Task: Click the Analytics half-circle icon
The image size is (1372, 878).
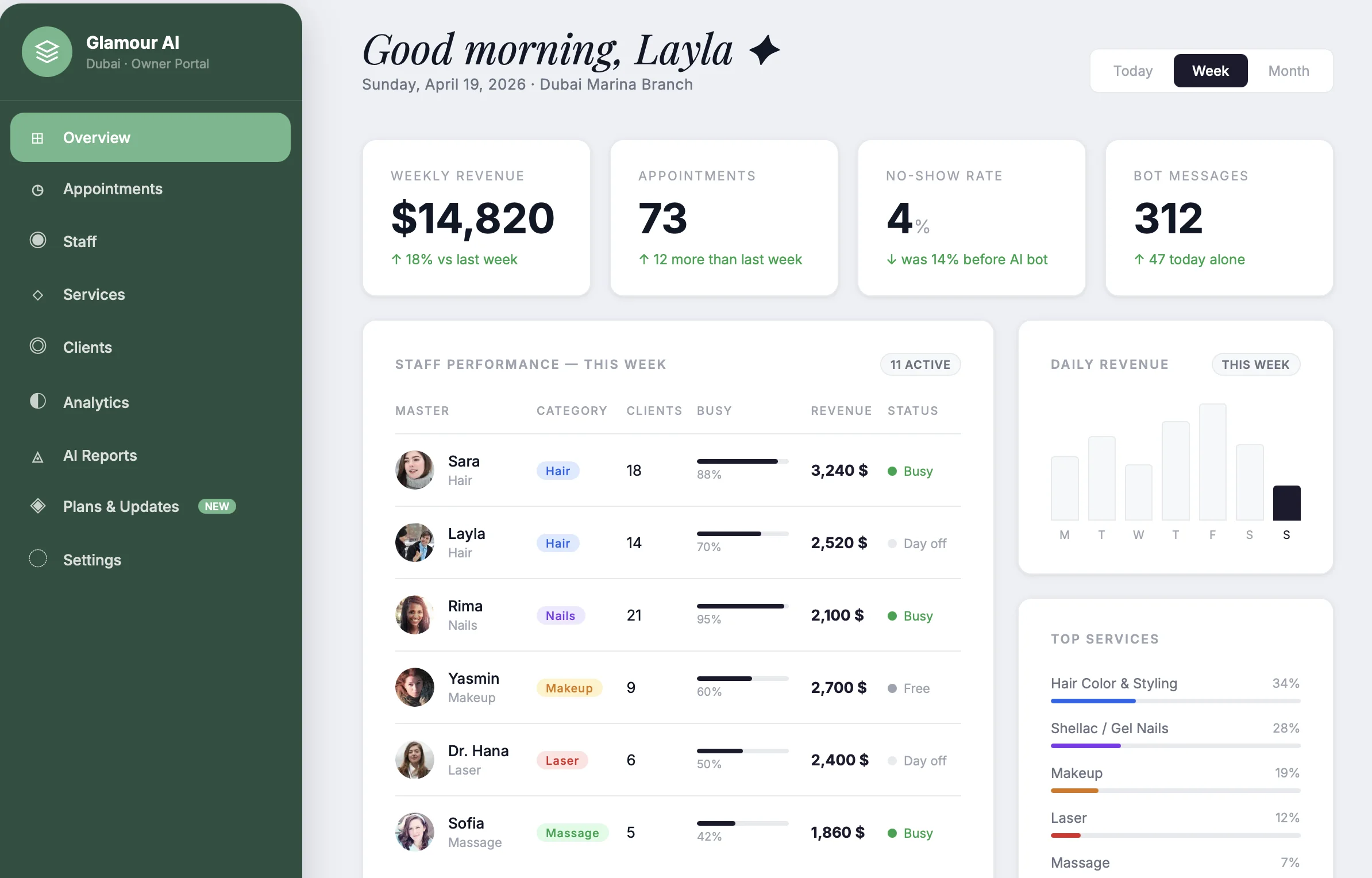Action: [x=38, y=401]
